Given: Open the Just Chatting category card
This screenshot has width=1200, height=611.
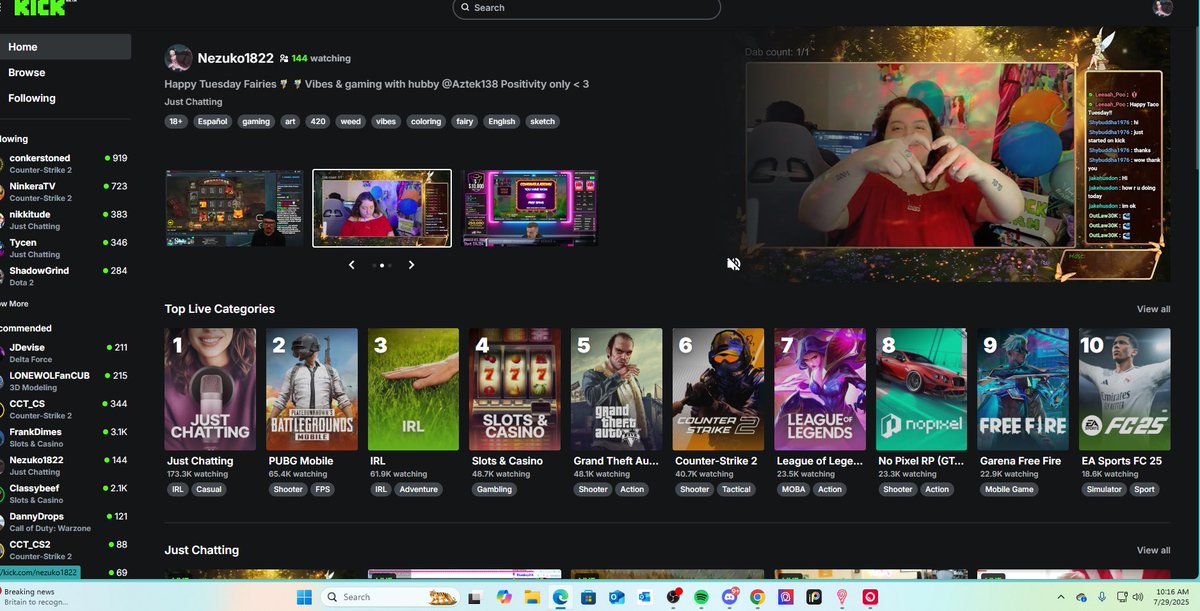Looking at the screenshot, I should pos(210,389).
